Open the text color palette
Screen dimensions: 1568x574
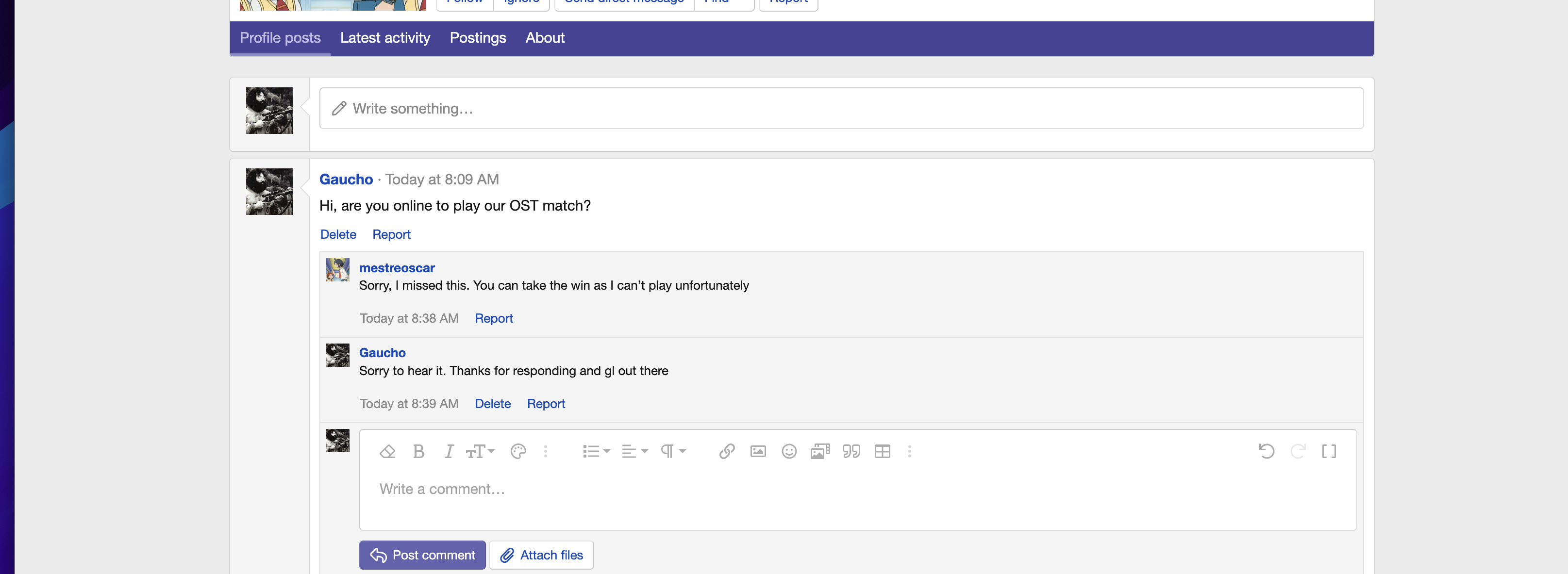518,451
